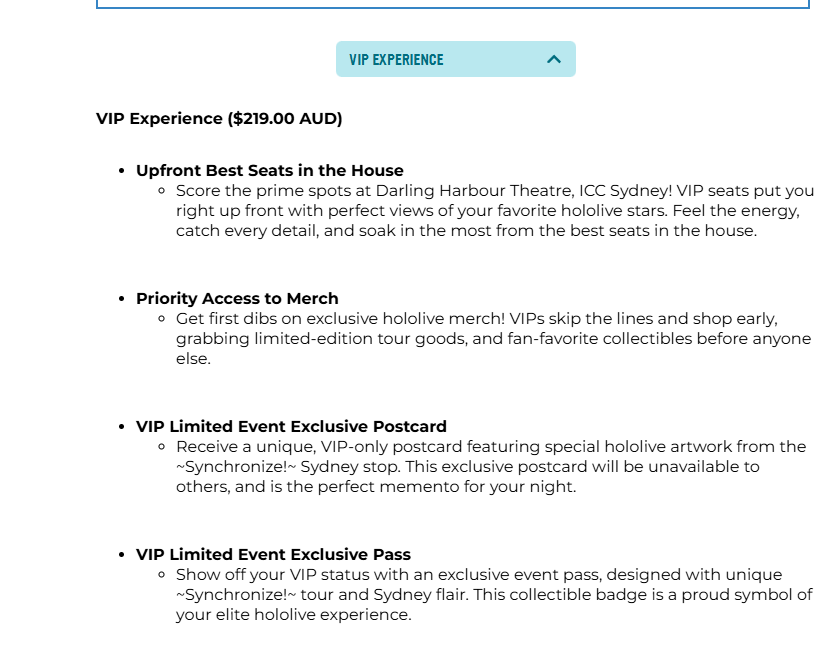Image resolution: width=837 pixels, height=647 pixels.
Task: Click the bullet dot beside Priority Access
Action: [x=122, y=299]
